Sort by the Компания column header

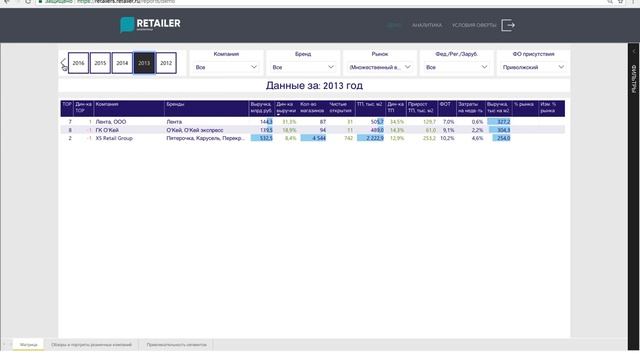(129, 108)
